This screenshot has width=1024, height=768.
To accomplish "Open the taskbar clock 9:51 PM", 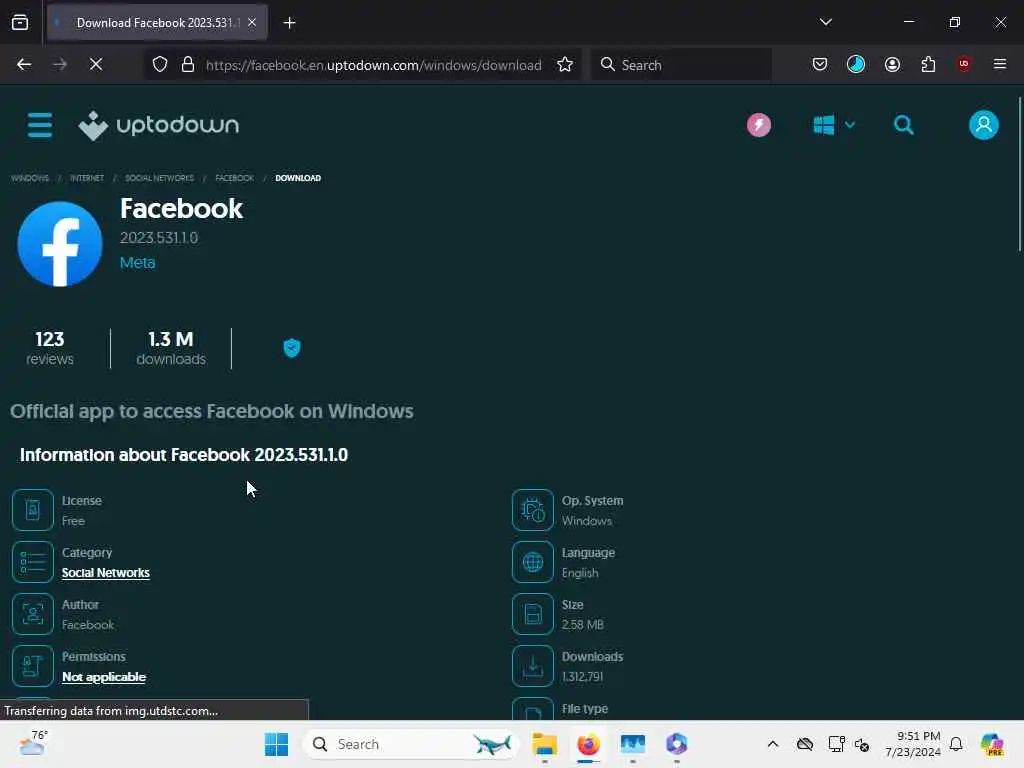I will (913, 744).
